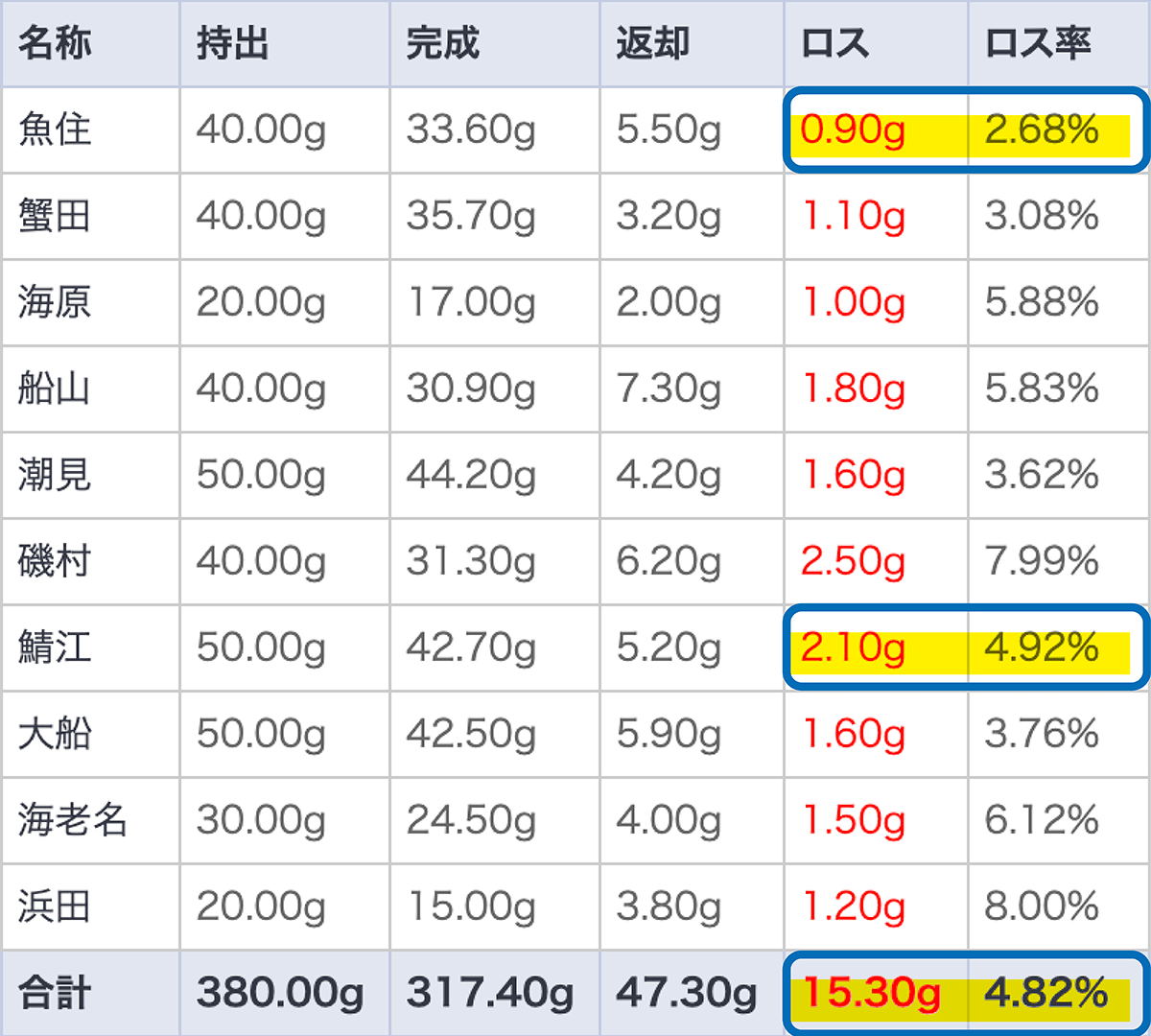This screenshot has width=1151, height=1036.
Task: Select the 蟹田 name cell
Action: pyautogui.click(x=55, y=216)
